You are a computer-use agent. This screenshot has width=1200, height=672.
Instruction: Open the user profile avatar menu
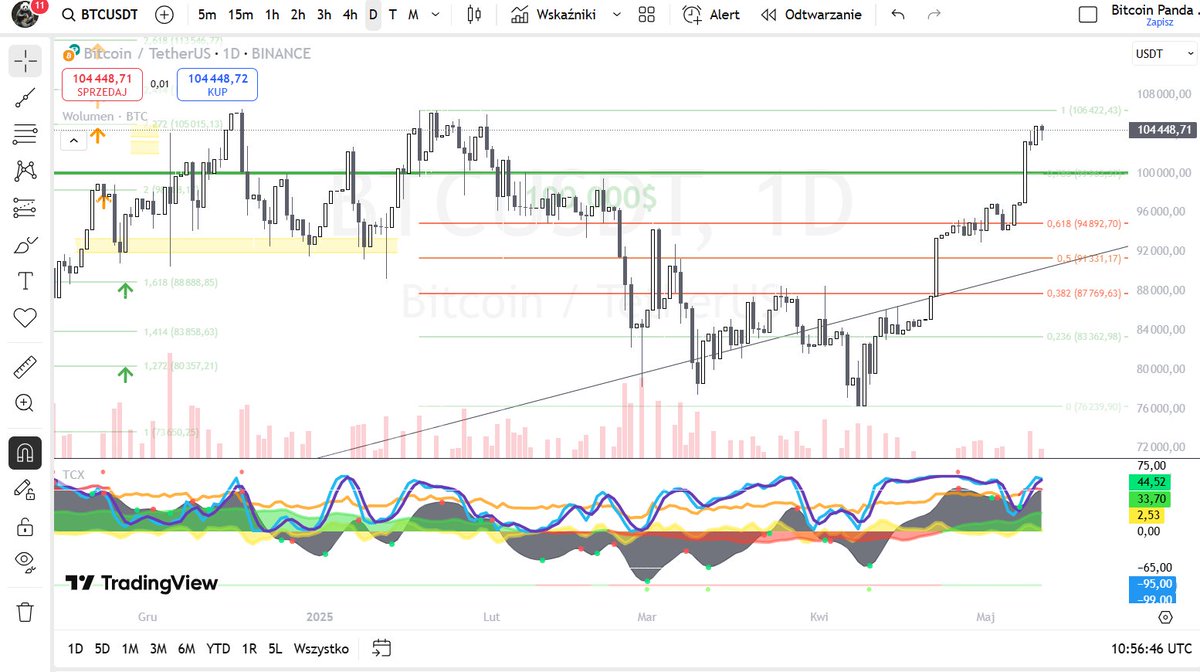coord(23,14)
